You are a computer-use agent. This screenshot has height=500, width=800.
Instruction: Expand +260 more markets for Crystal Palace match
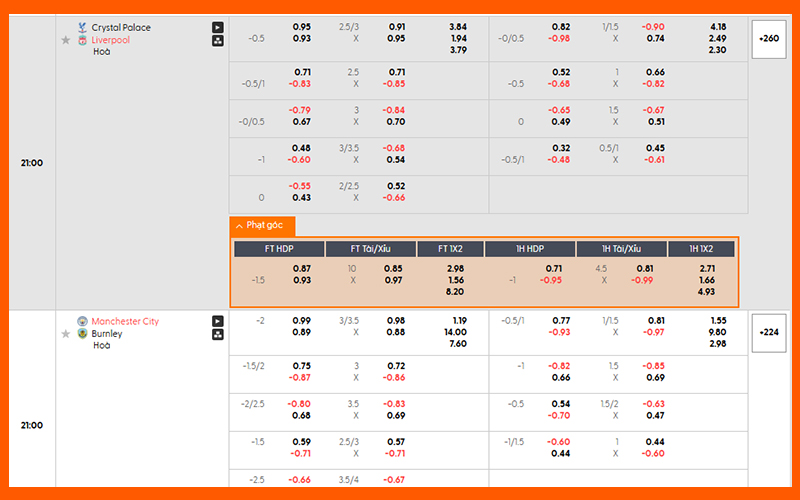coord(769,39)
